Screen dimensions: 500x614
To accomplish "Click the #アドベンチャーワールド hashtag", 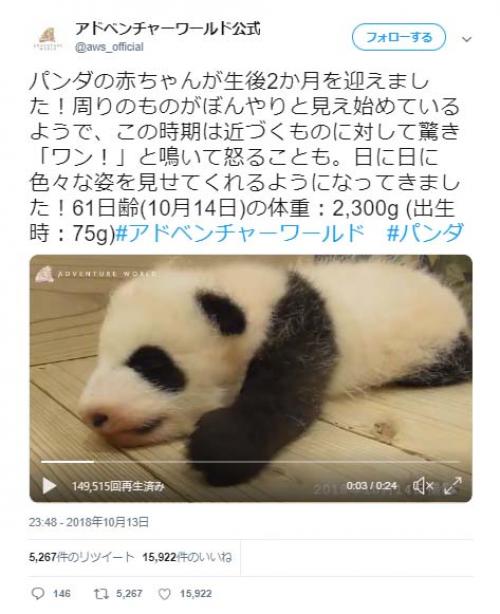I will click(241, 233).
